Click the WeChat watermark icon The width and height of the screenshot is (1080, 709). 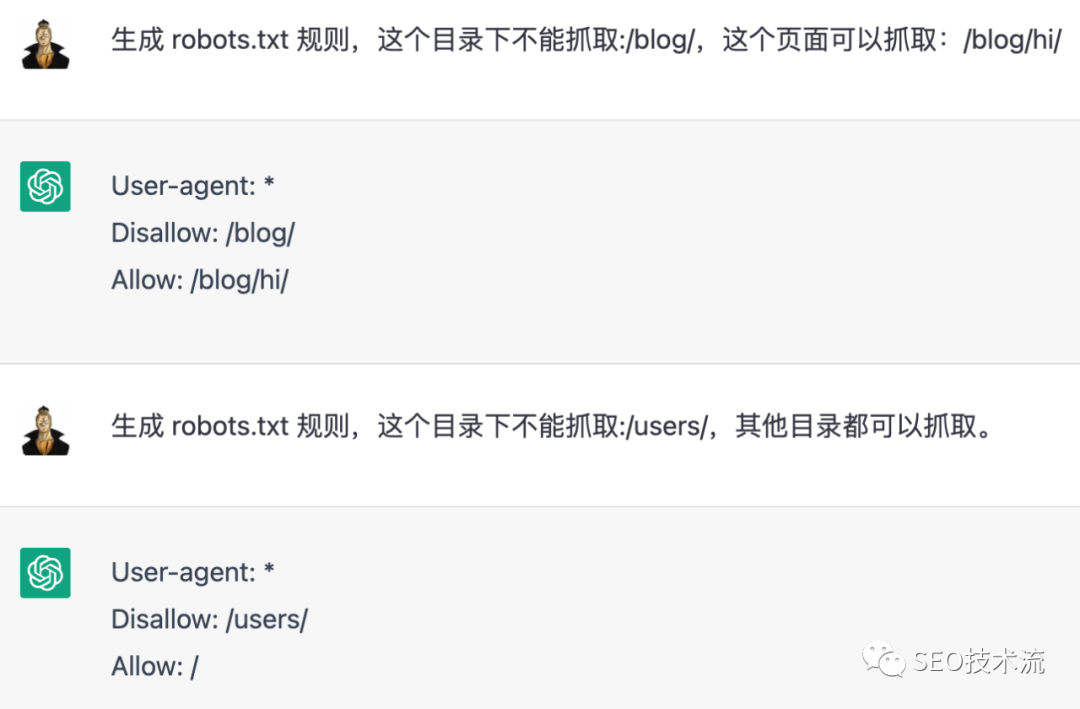[886, 659]
